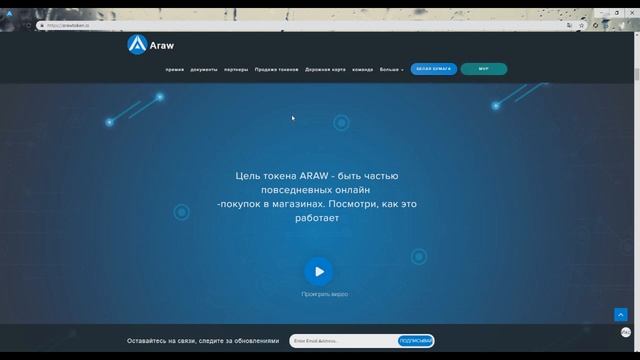The height and width of the screenshot is (360, 640).
Task: Open the Продажа токенов page
Action: click(276, 70)
